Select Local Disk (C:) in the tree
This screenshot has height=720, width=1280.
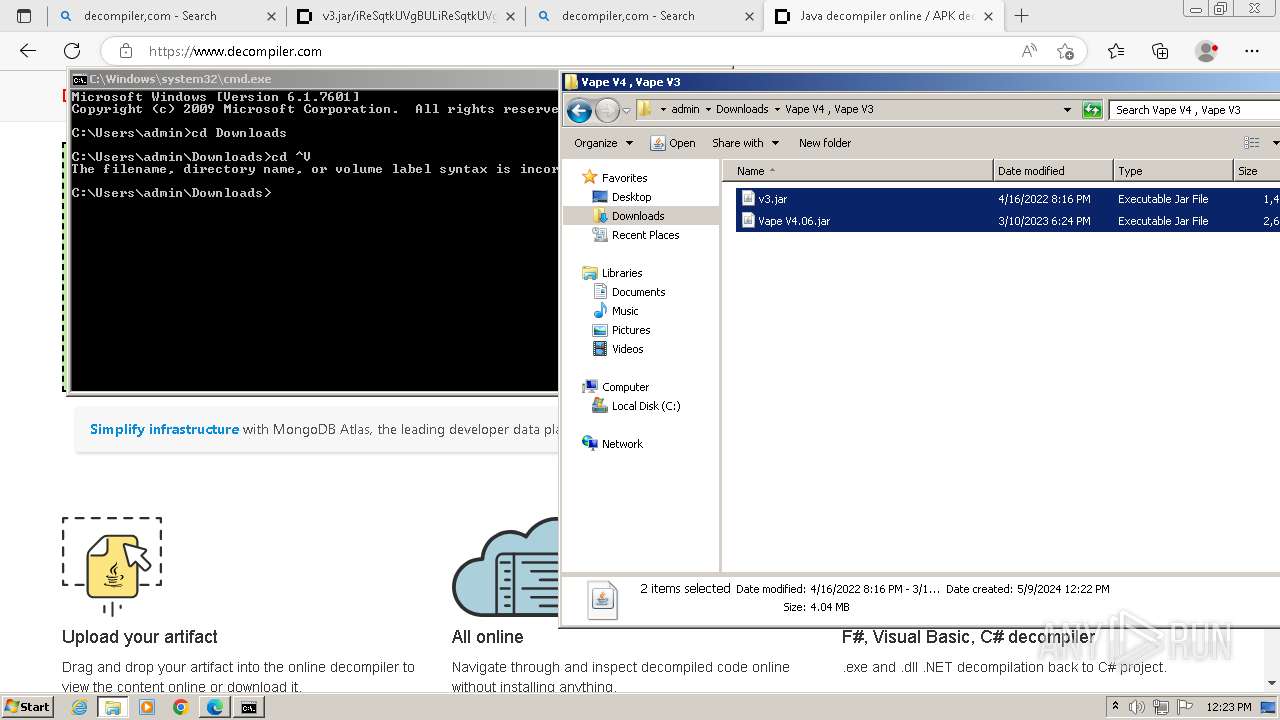(645, 406)
